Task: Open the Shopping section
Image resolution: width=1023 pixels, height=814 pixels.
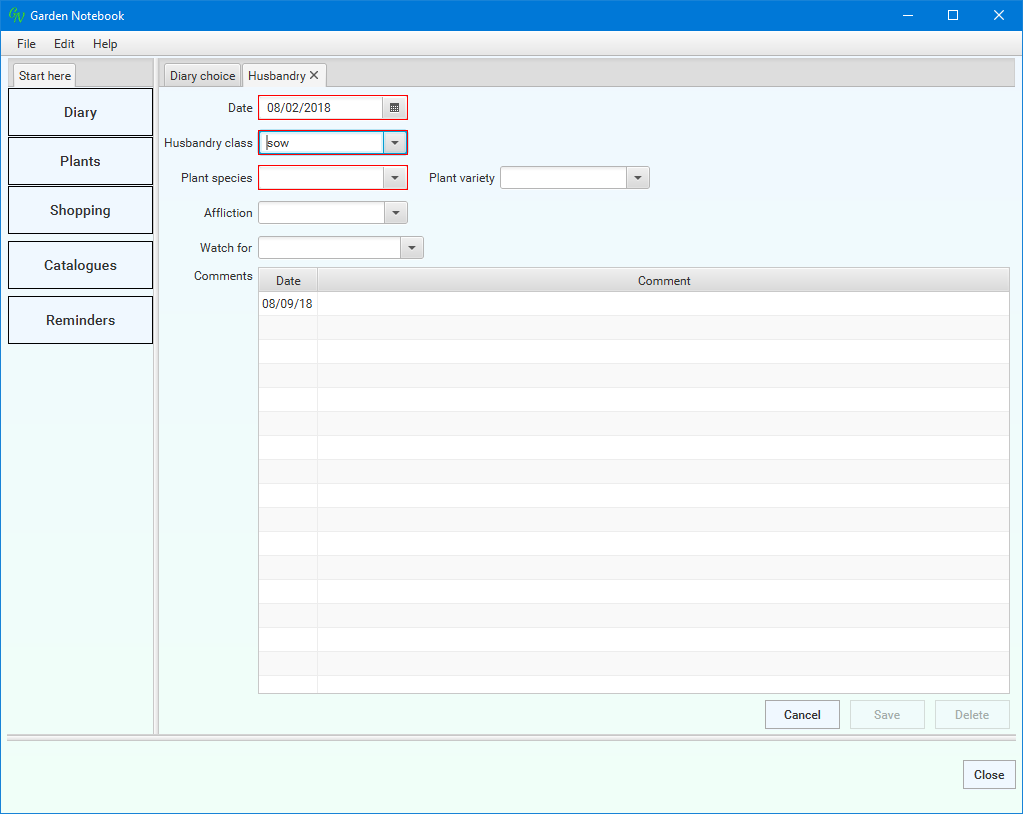Action: [x=80, y=210]
